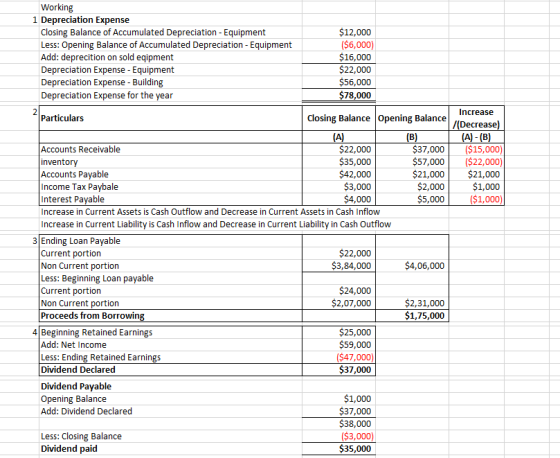Select the $42,000 closing balance cell

355,174
